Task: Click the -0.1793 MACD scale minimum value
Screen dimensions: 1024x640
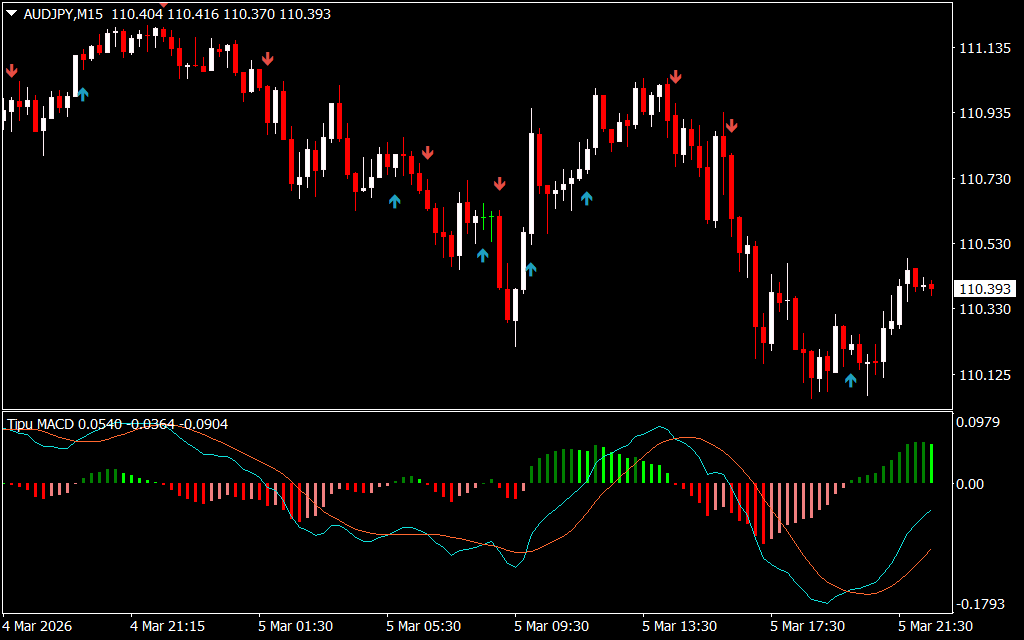Action: (983, 604)
